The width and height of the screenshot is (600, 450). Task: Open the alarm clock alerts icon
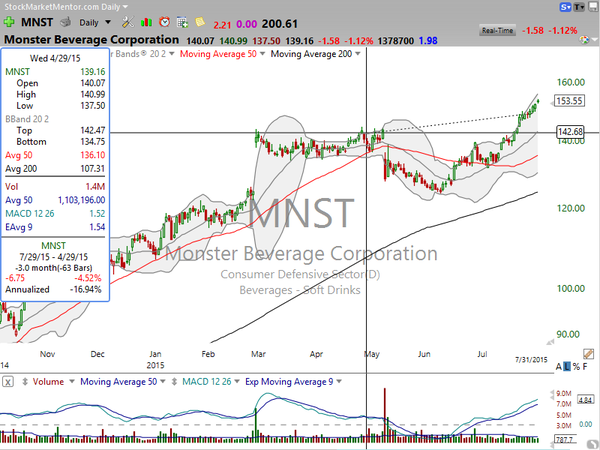coord(165,22)
